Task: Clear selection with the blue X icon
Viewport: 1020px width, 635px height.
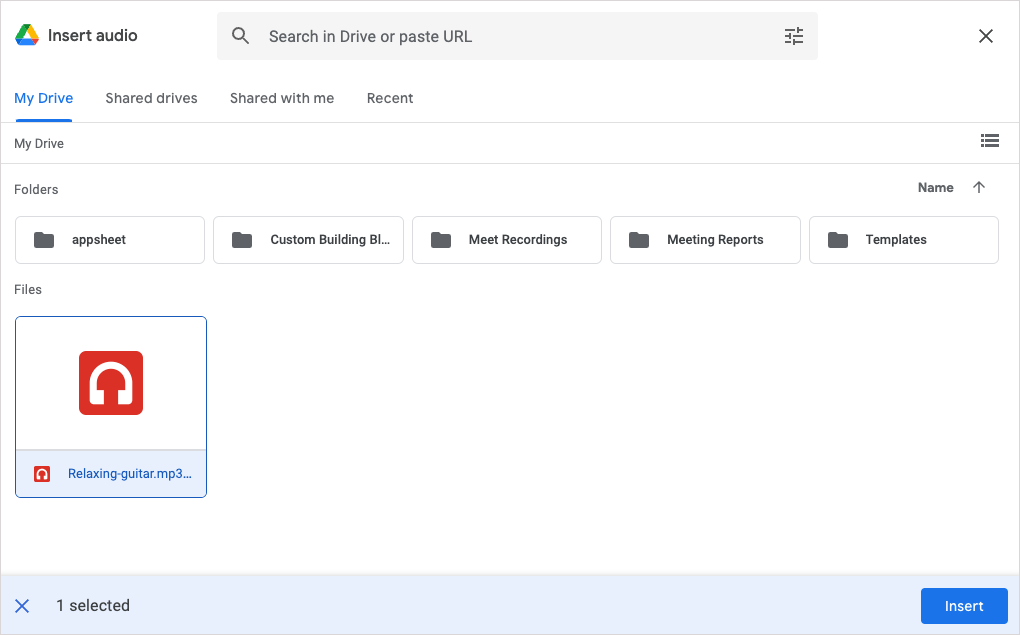Action: click(x=22, y=606)
